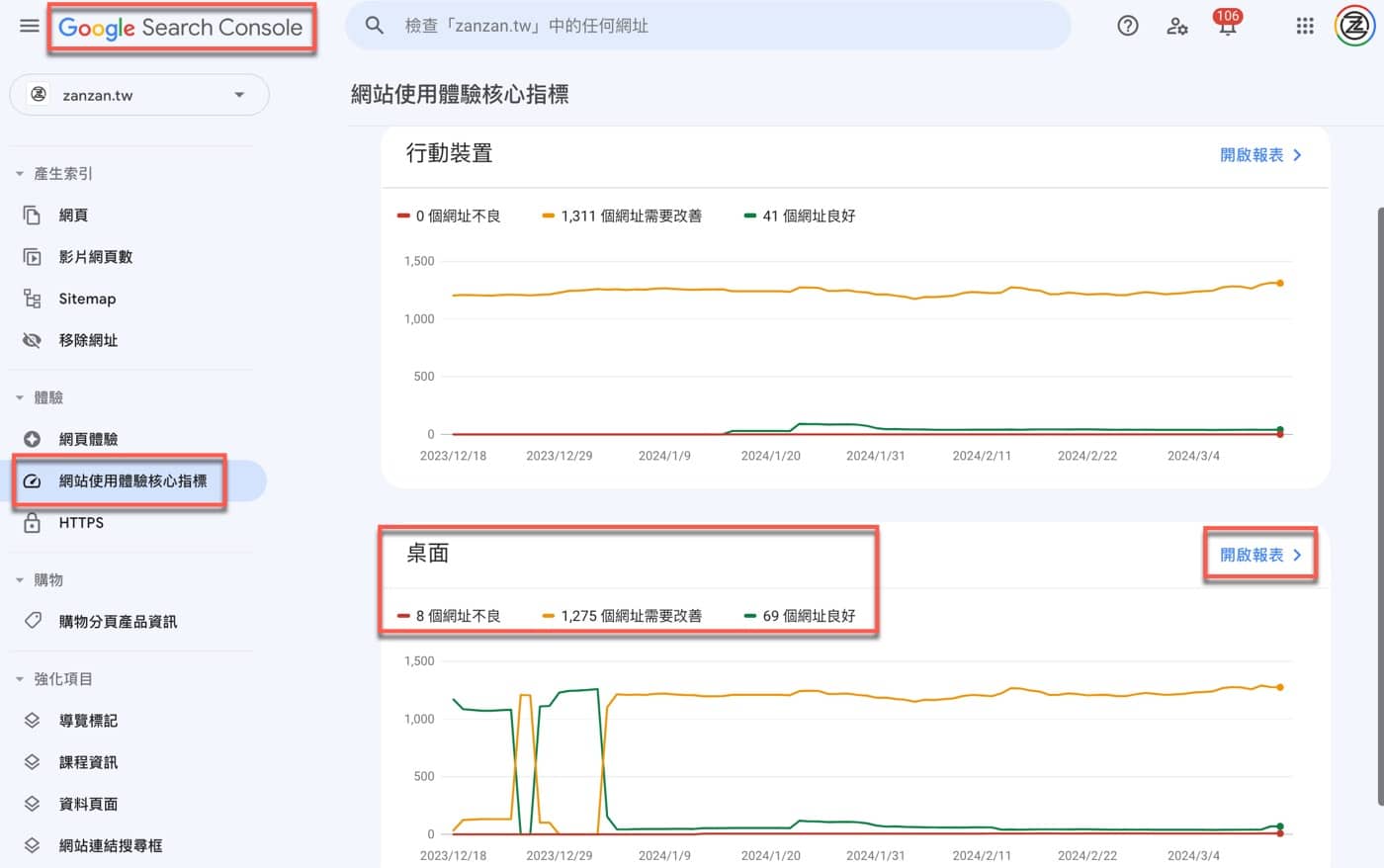The width and height of the screenshot is (1384, 868).
Task: Click the 網站連結搜尋框 layers icon
Action: coord(32,845)
